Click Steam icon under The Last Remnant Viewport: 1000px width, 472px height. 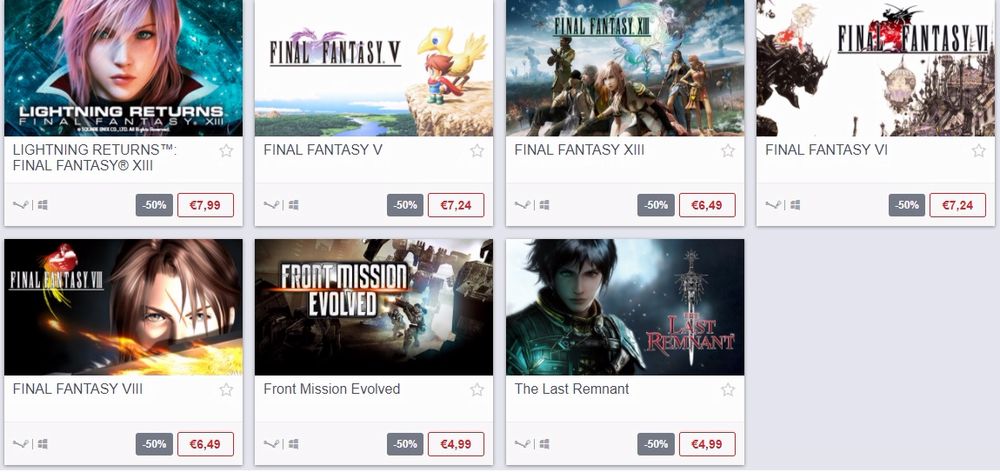coord(522,444)
